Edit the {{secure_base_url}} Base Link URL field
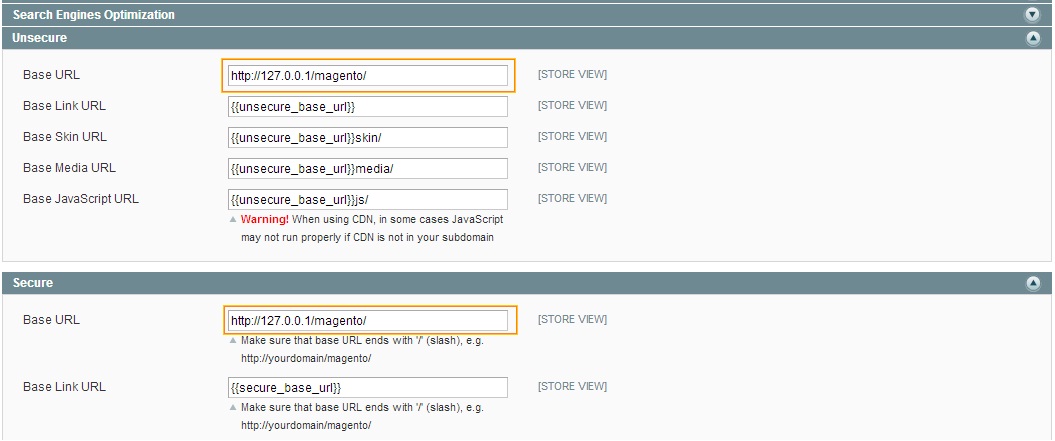This screenshot has width=1055, height=441. 367,388
